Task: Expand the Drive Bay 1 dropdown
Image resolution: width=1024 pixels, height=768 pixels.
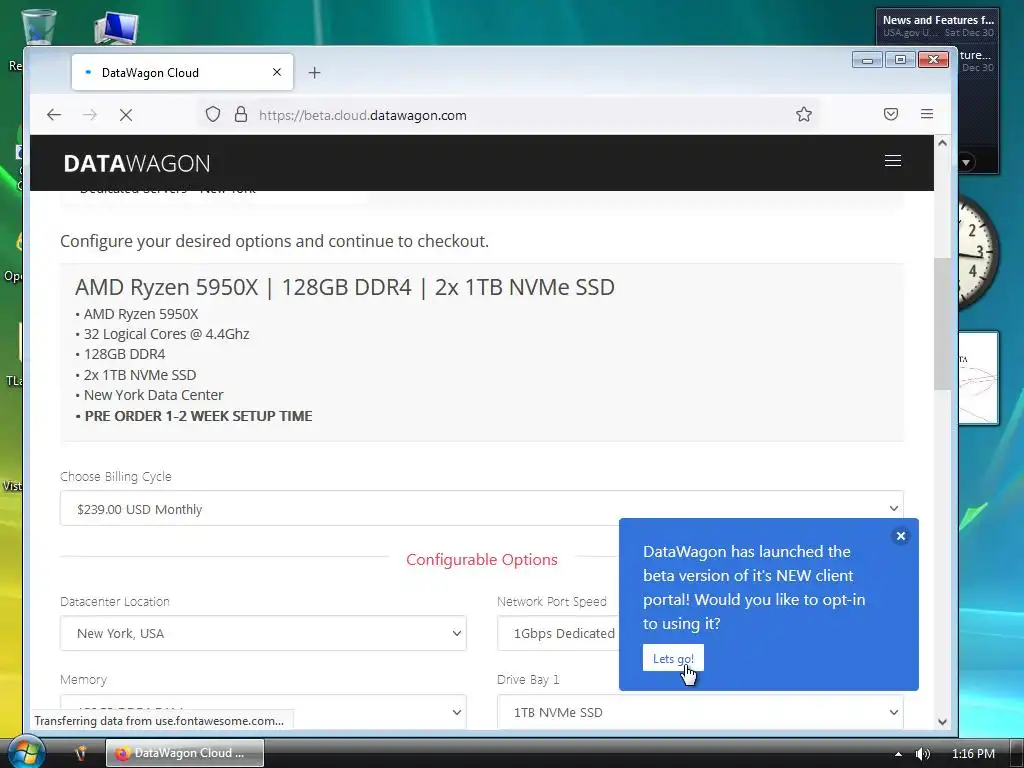Action: pos(700,711)
